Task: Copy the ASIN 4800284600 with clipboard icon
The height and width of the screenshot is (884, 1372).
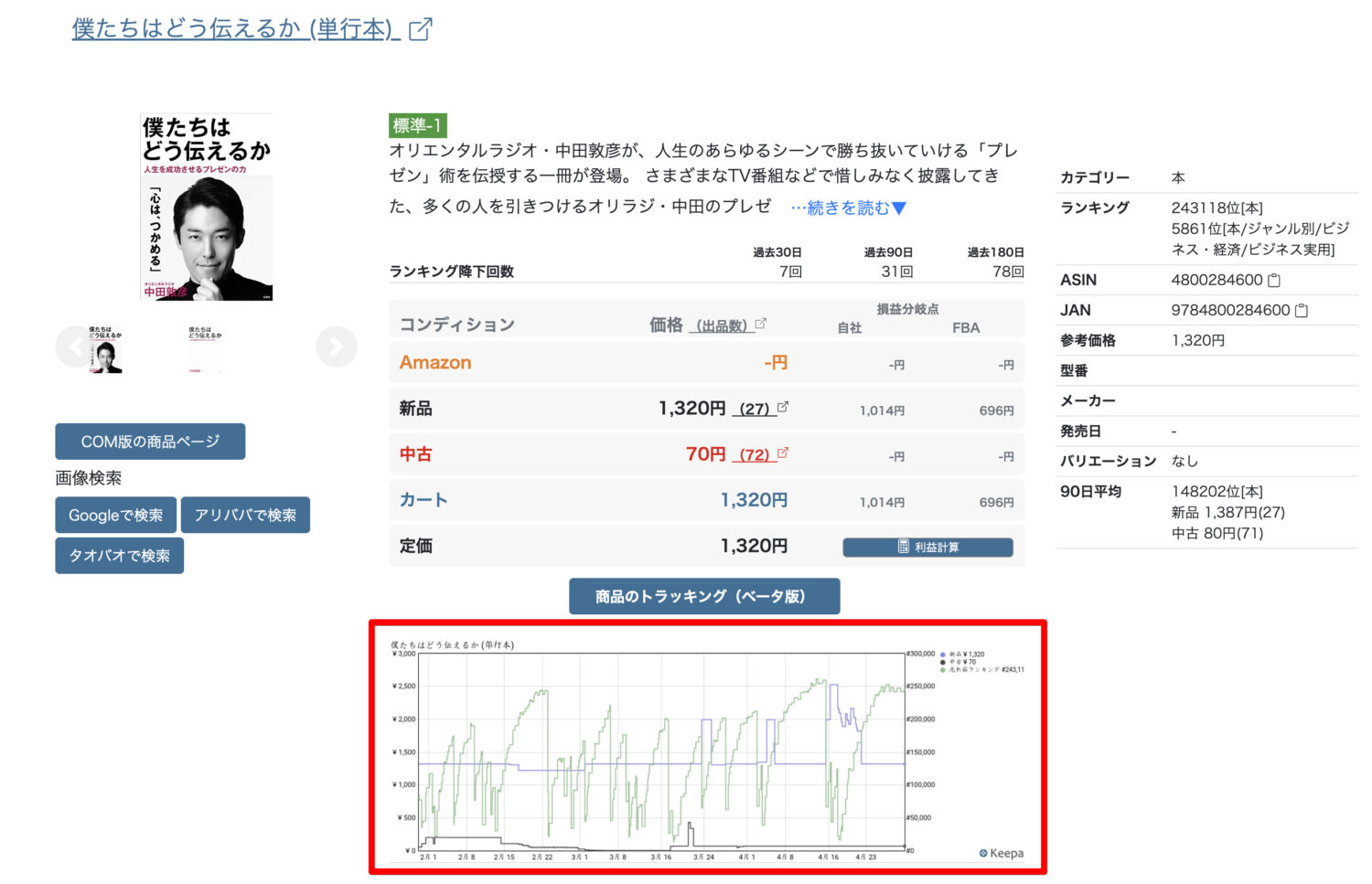Action: click(x=1274, y=280)
